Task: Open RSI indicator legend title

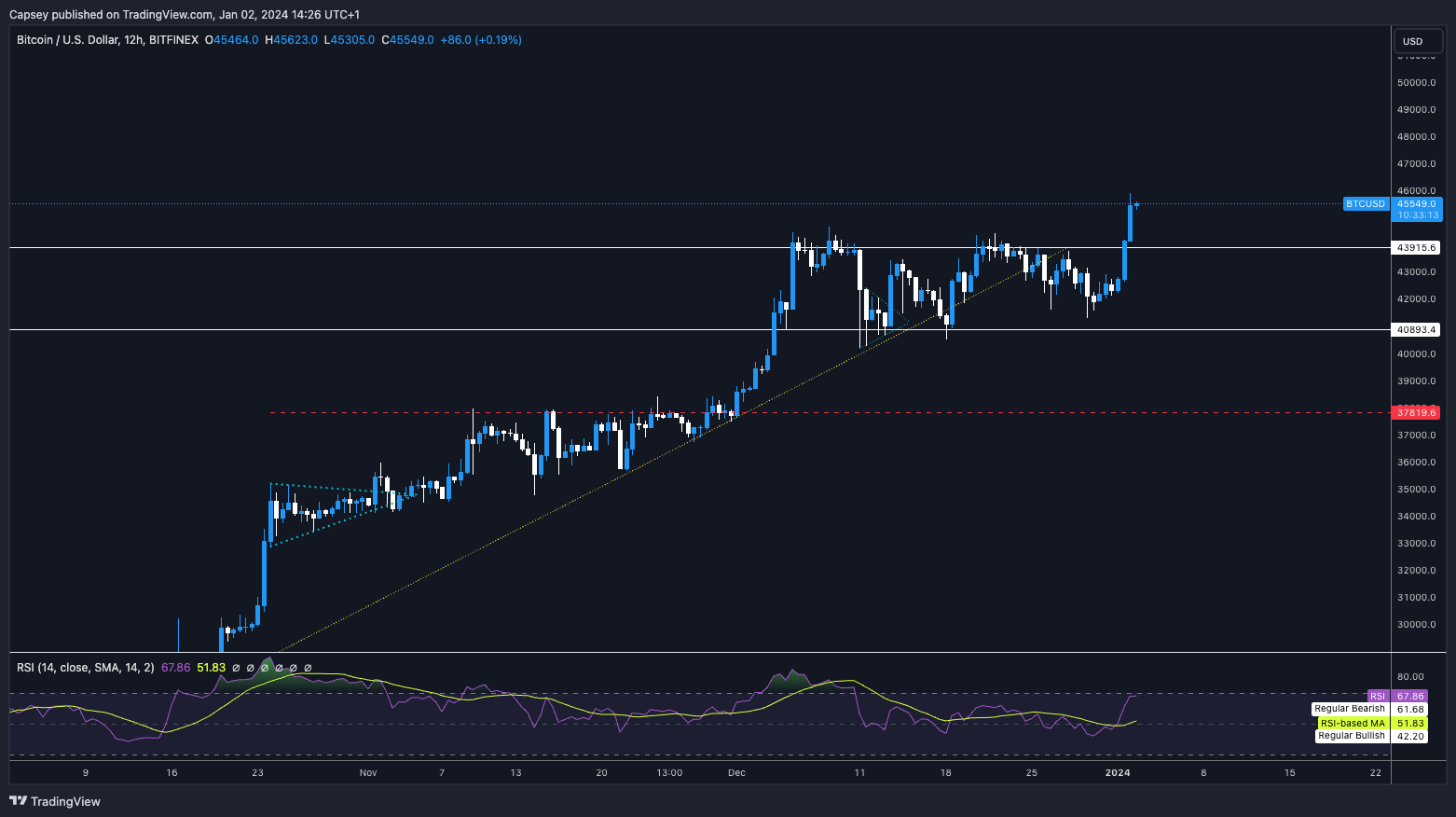Action: [86, 668]
